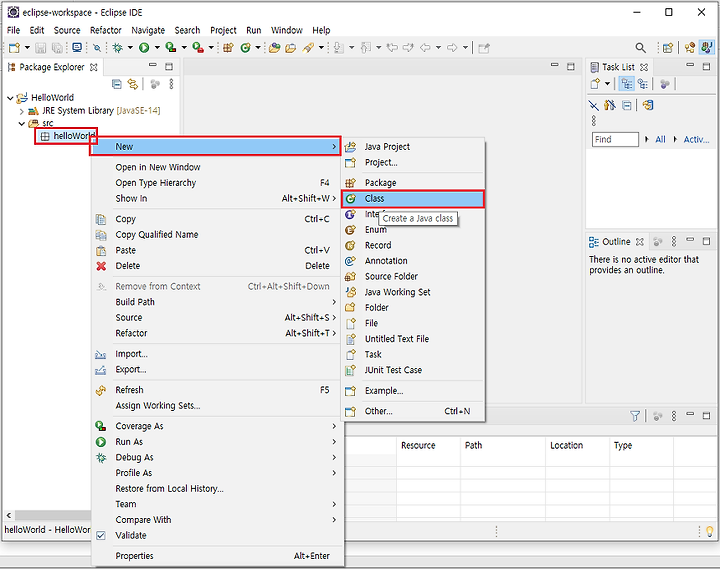Click the New wizard toolbar icon
Image resolution: width=720 pixels, height=569 pixels.
click(14, 48)
